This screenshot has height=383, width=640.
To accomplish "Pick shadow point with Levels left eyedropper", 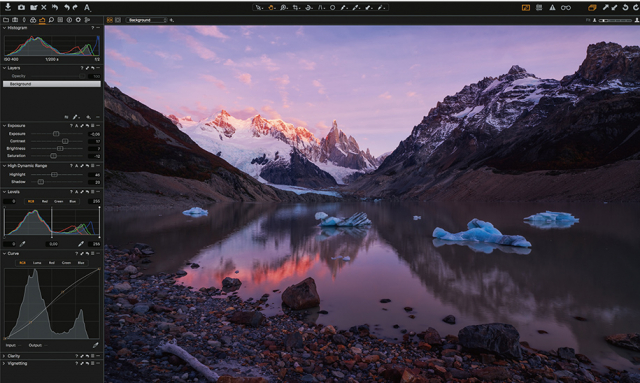I will tap(22, 244).
